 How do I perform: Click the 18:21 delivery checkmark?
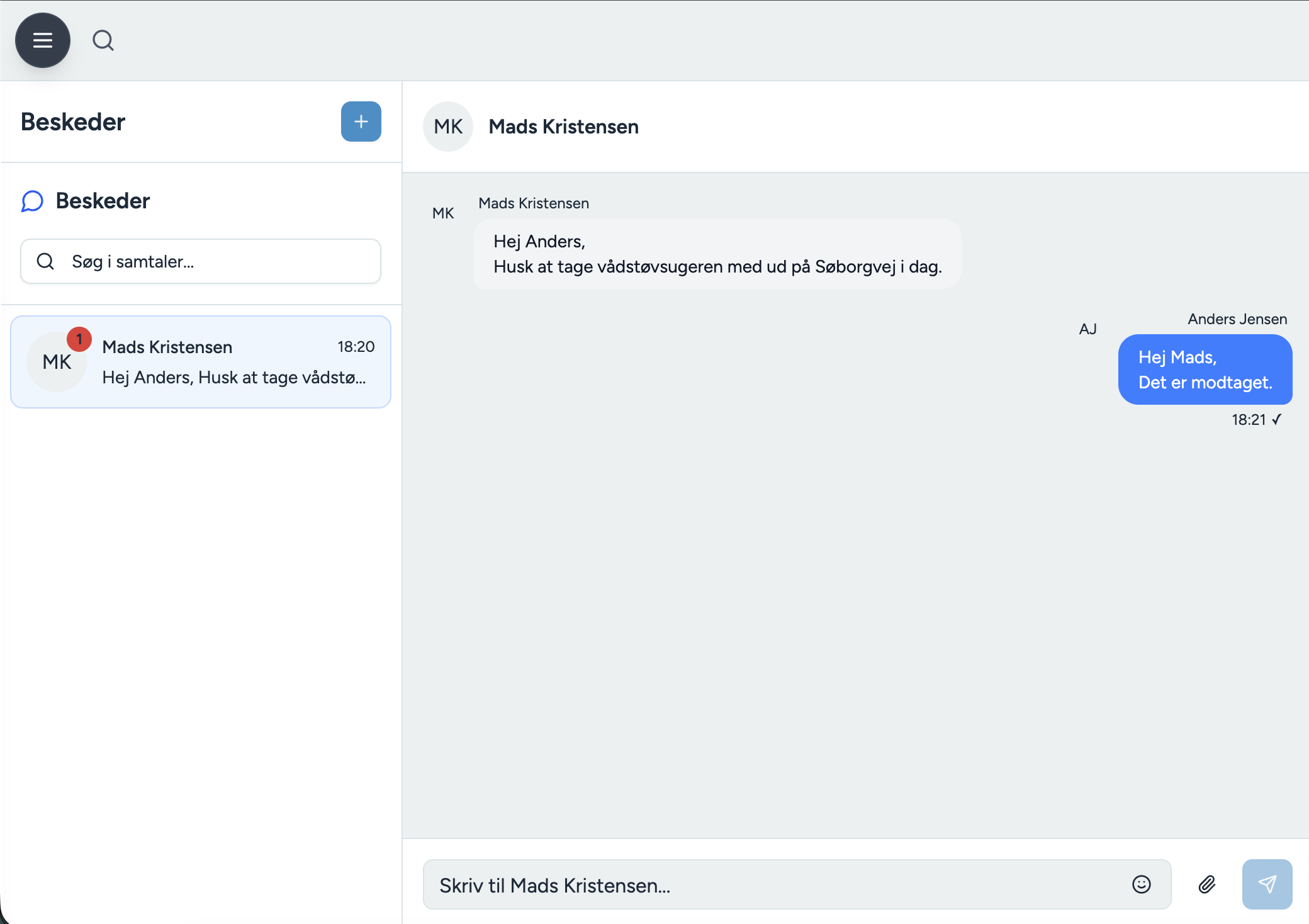point(1278,419)
